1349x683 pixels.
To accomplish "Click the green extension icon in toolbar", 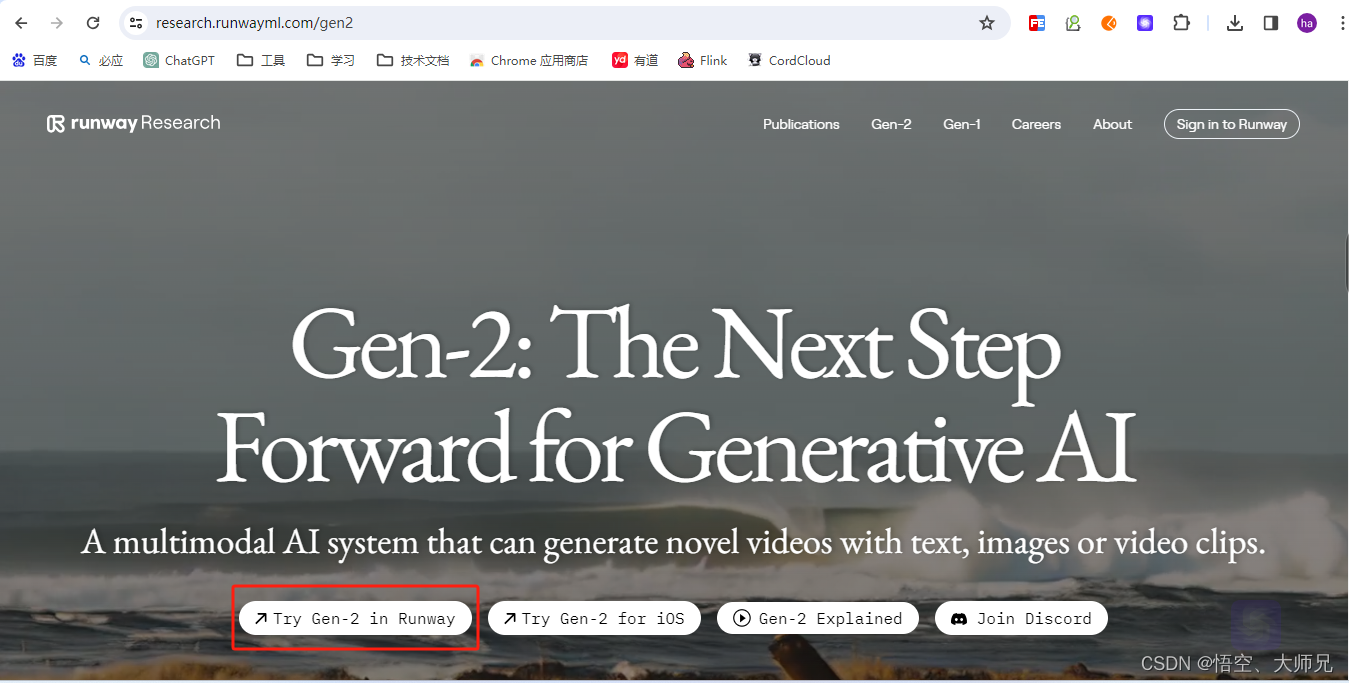I will click(1073, 23).
